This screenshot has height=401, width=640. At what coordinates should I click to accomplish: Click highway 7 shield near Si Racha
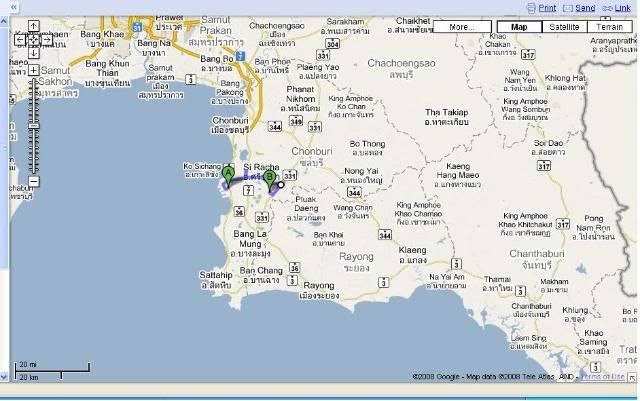pyautogui.click(x=248, y=191)
